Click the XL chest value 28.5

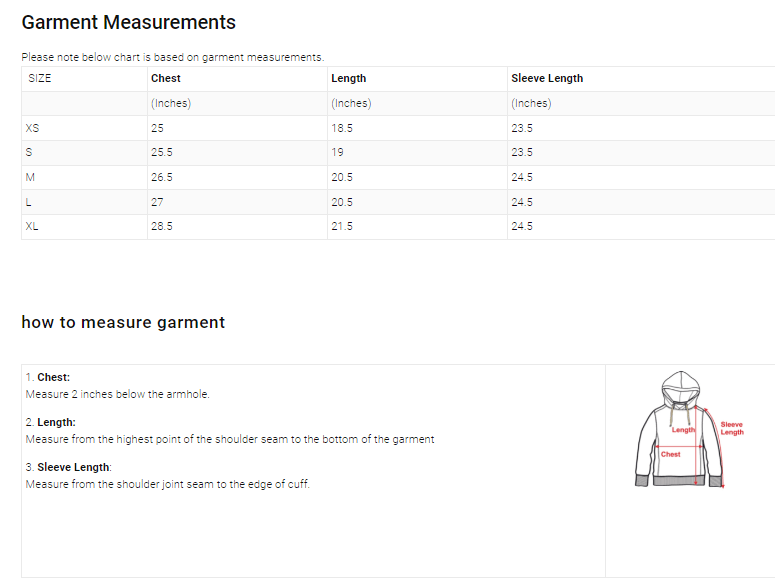tap(162, 226)
